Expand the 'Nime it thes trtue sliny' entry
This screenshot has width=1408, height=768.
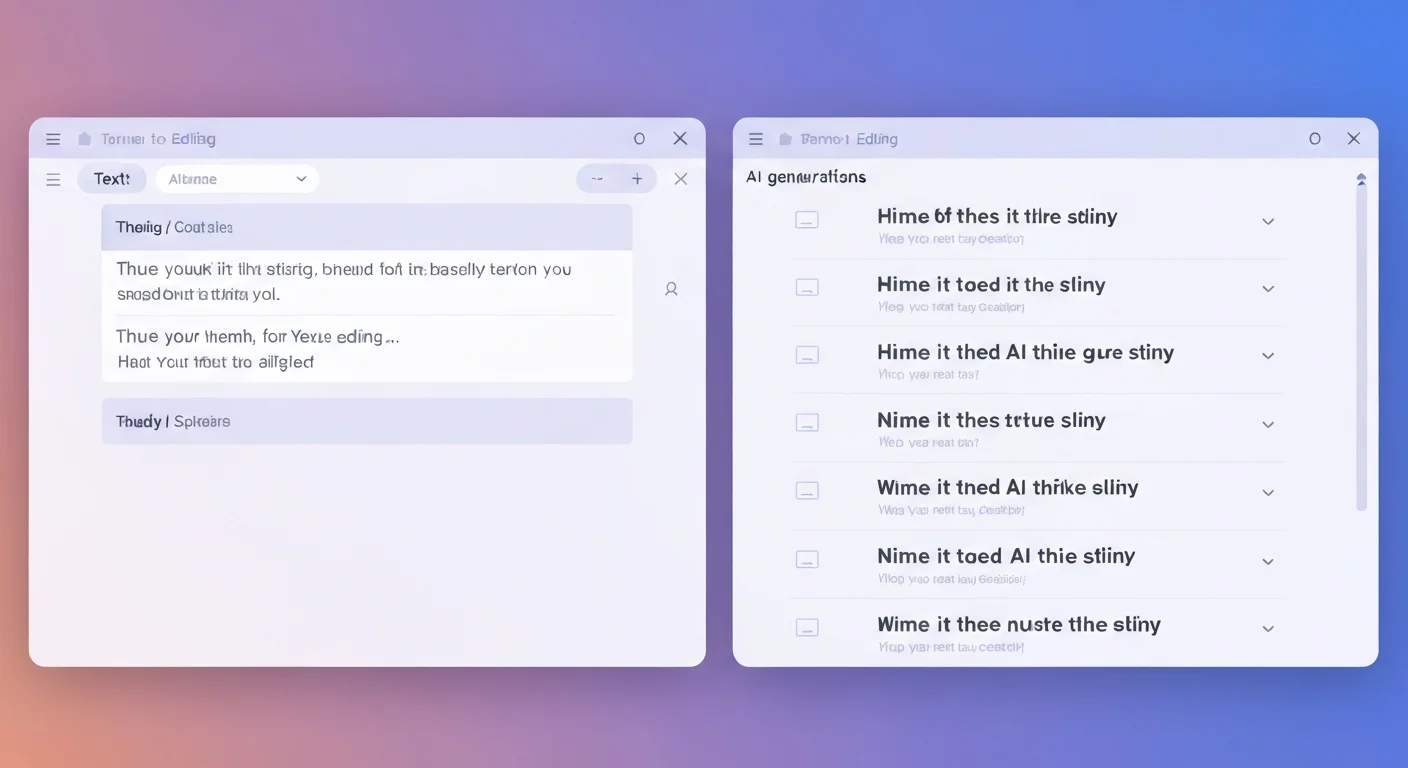pyautogui.click(x=1267, y=423)
